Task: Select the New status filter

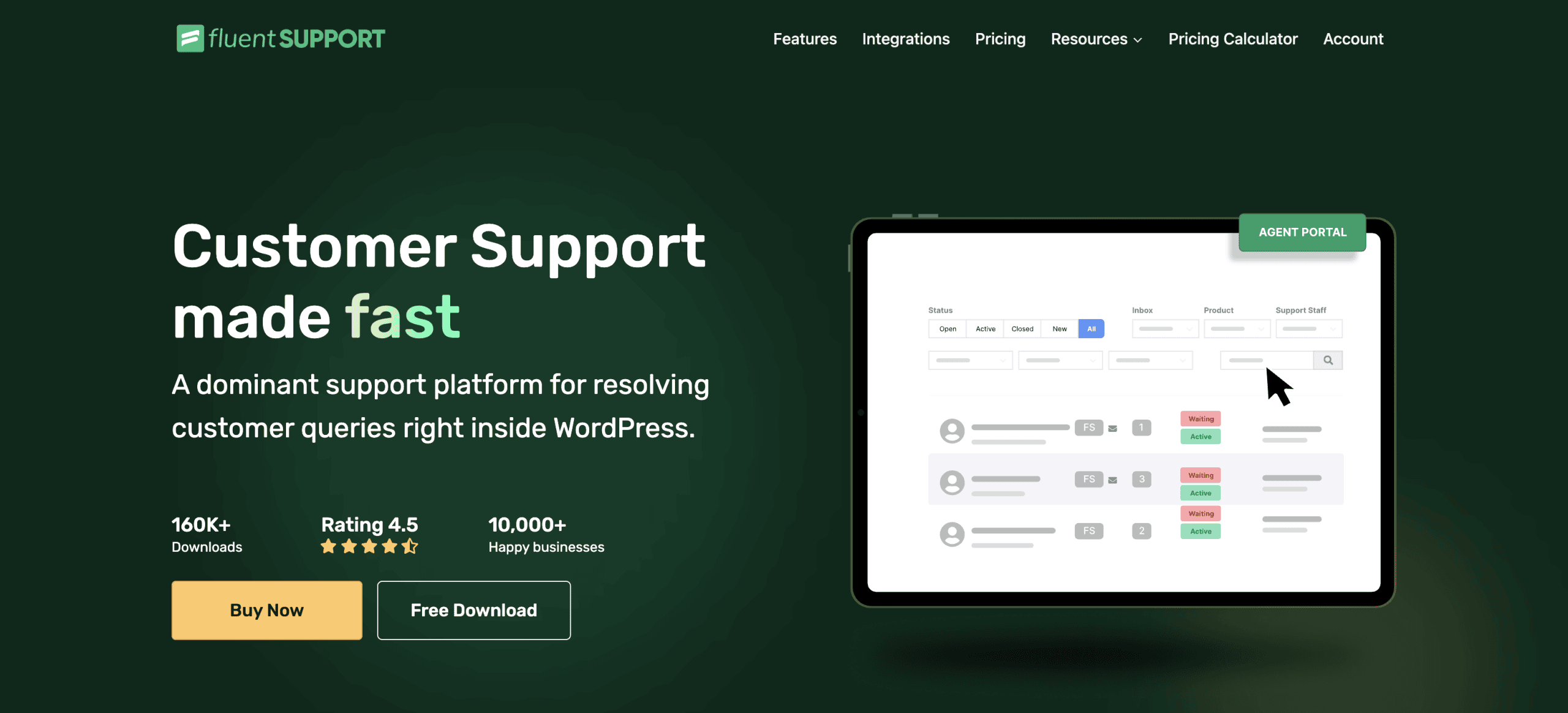Action: coord(1060,329)
